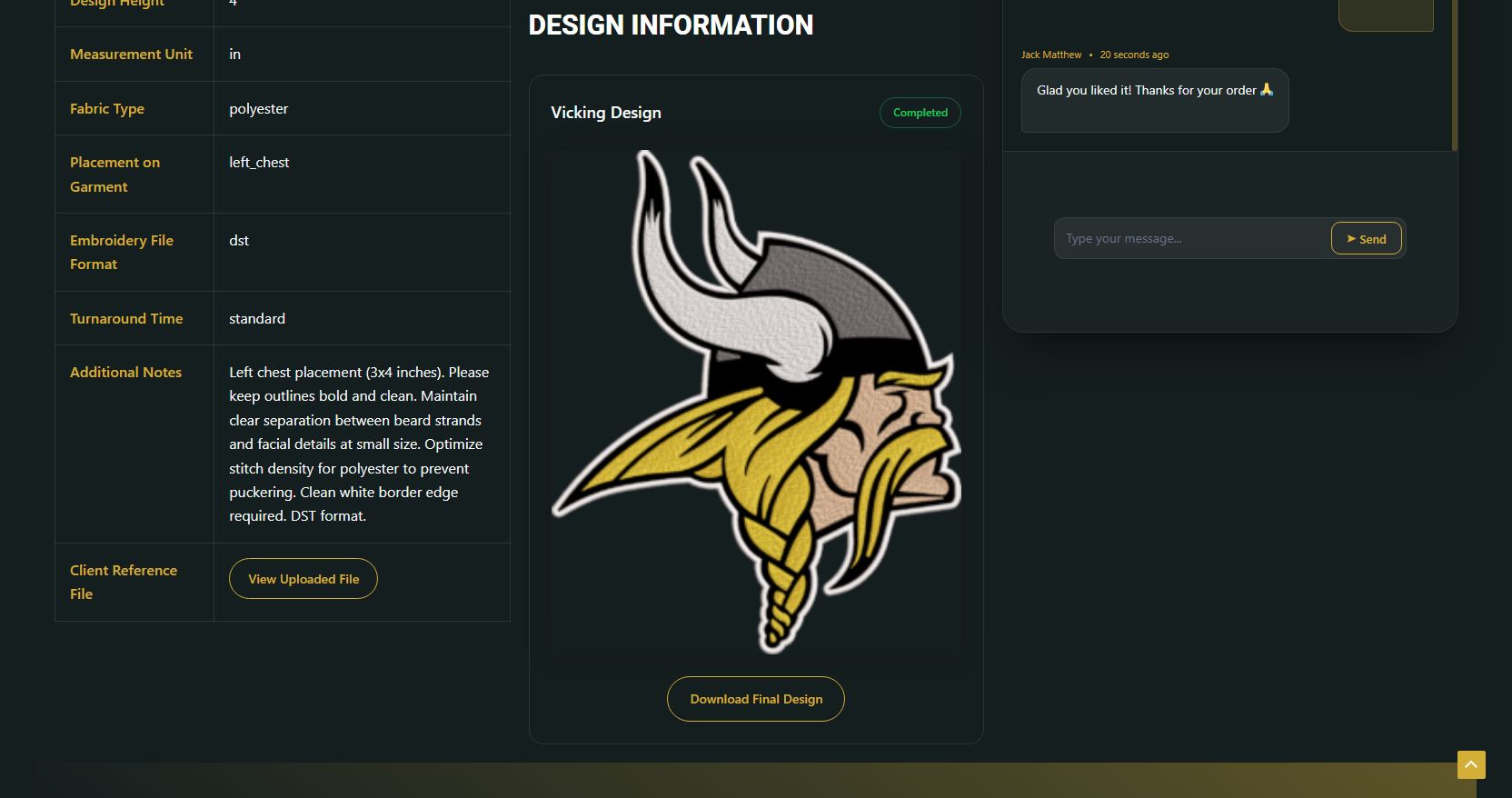Click the Viking embroidery design image
Viewport: 1512px width, 798px height.
point(756,402)
